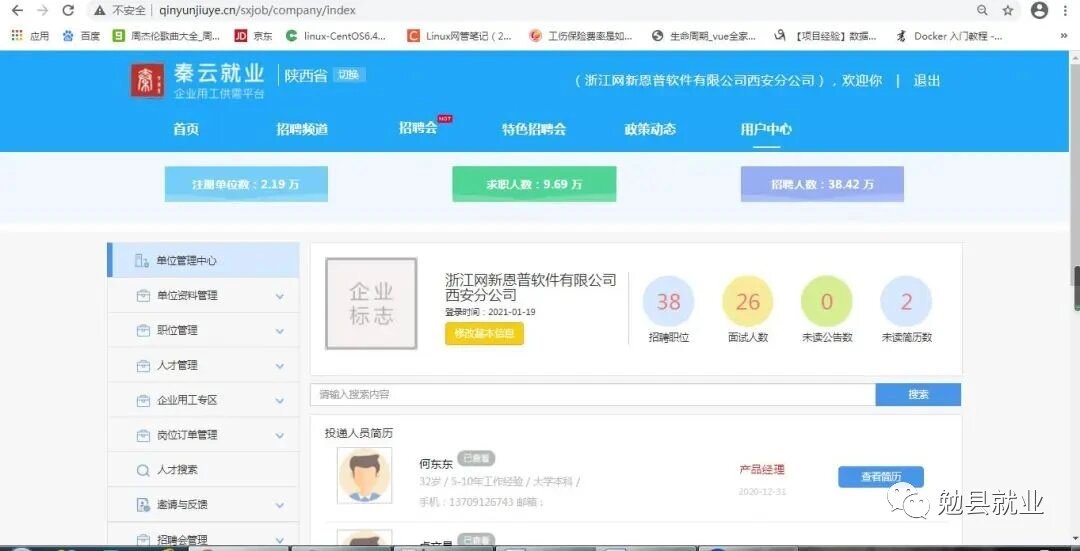Click the 退出 logout link
This screenshot has height=551, width=1080.
(x=927, y=81)
